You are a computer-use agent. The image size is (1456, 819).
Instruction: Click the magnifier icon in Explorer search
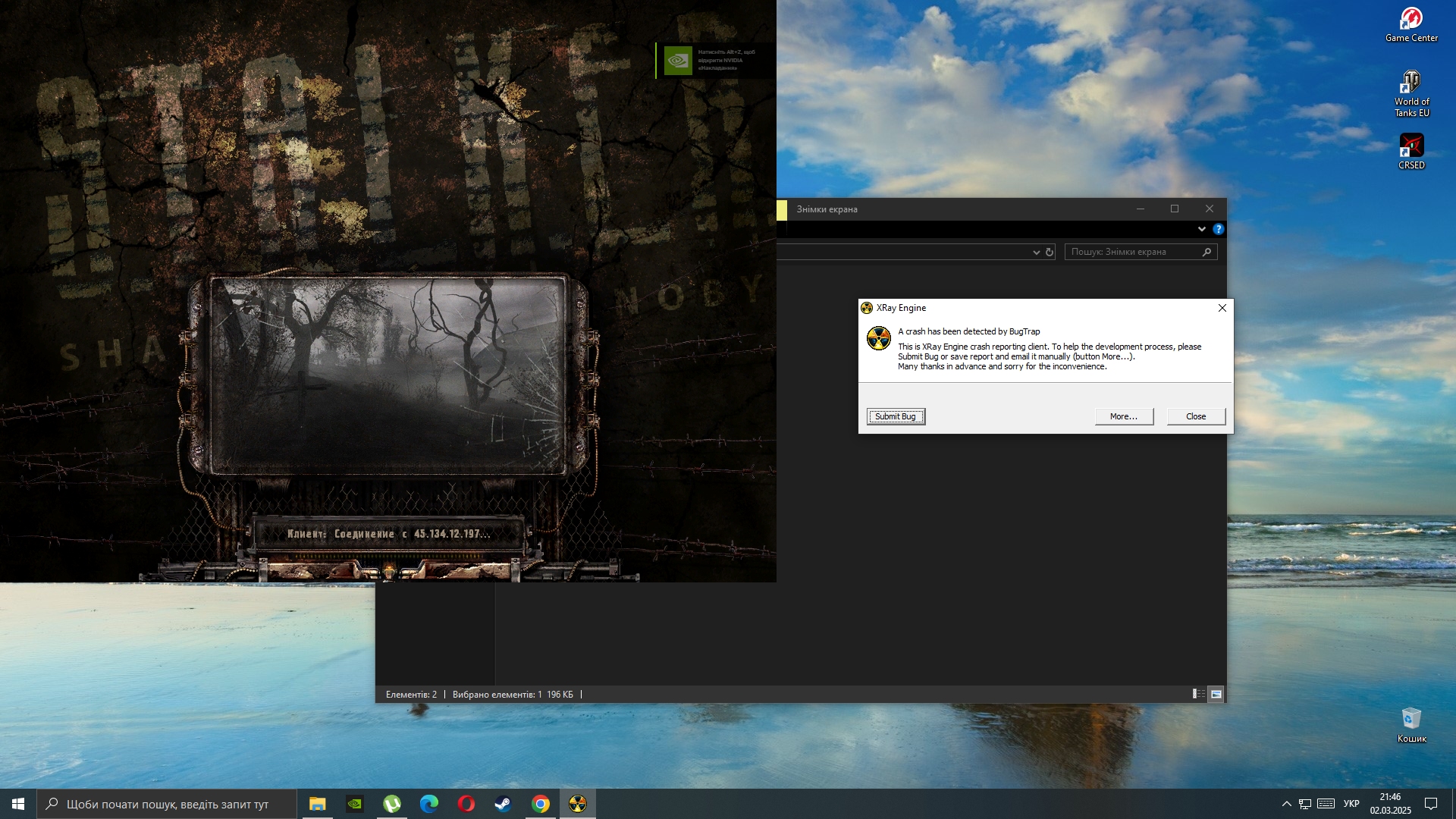[x=1207, y=252]
